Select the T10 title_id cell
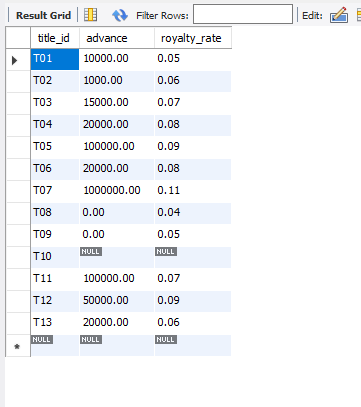The image size is (361, 407). pyautogui.click(x=55, y=257)
